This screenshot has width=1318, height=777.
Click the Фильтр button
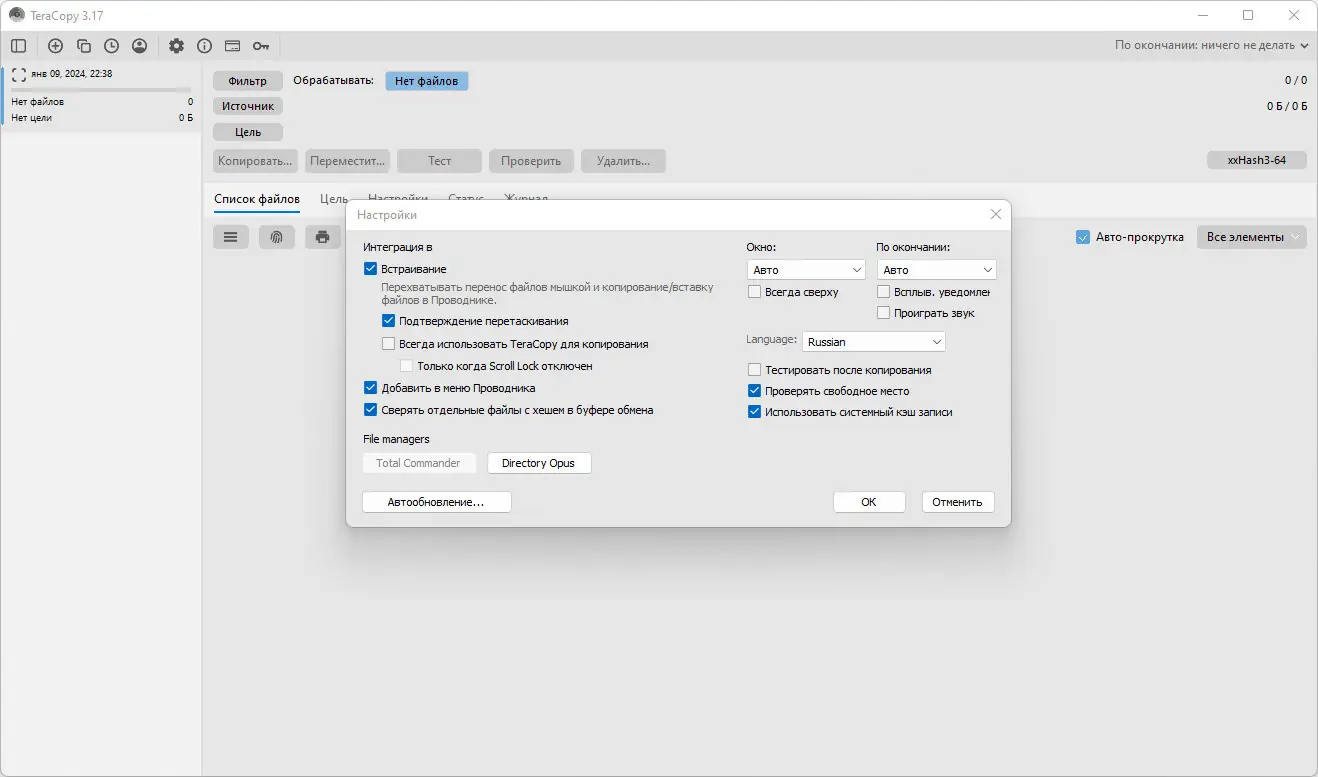248,81
